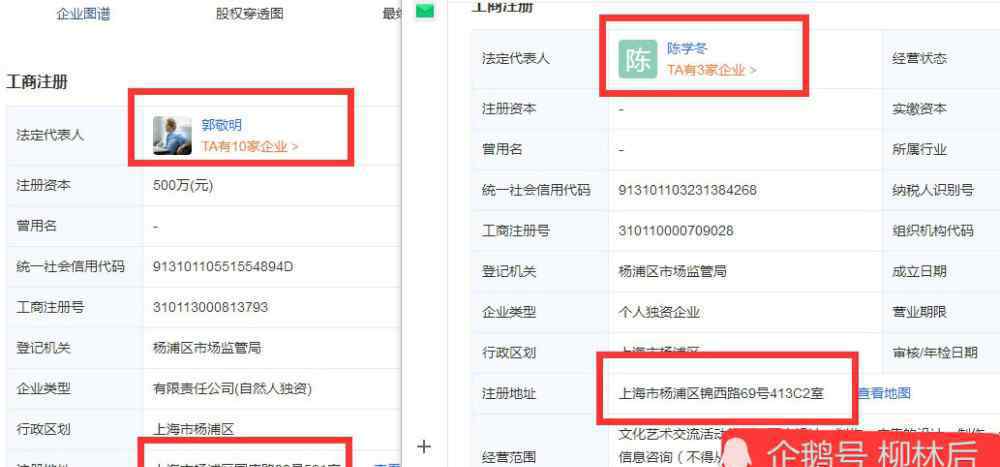Select registered capital value 500万(元)
Viewport: 1000px width, 467px height.
point(183,186)
